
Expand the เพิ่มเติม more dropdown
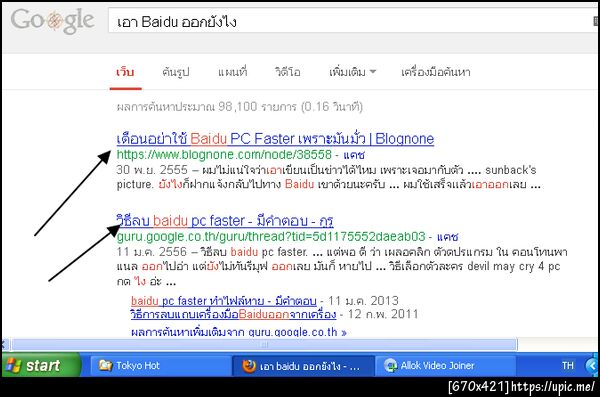(352, 72)
